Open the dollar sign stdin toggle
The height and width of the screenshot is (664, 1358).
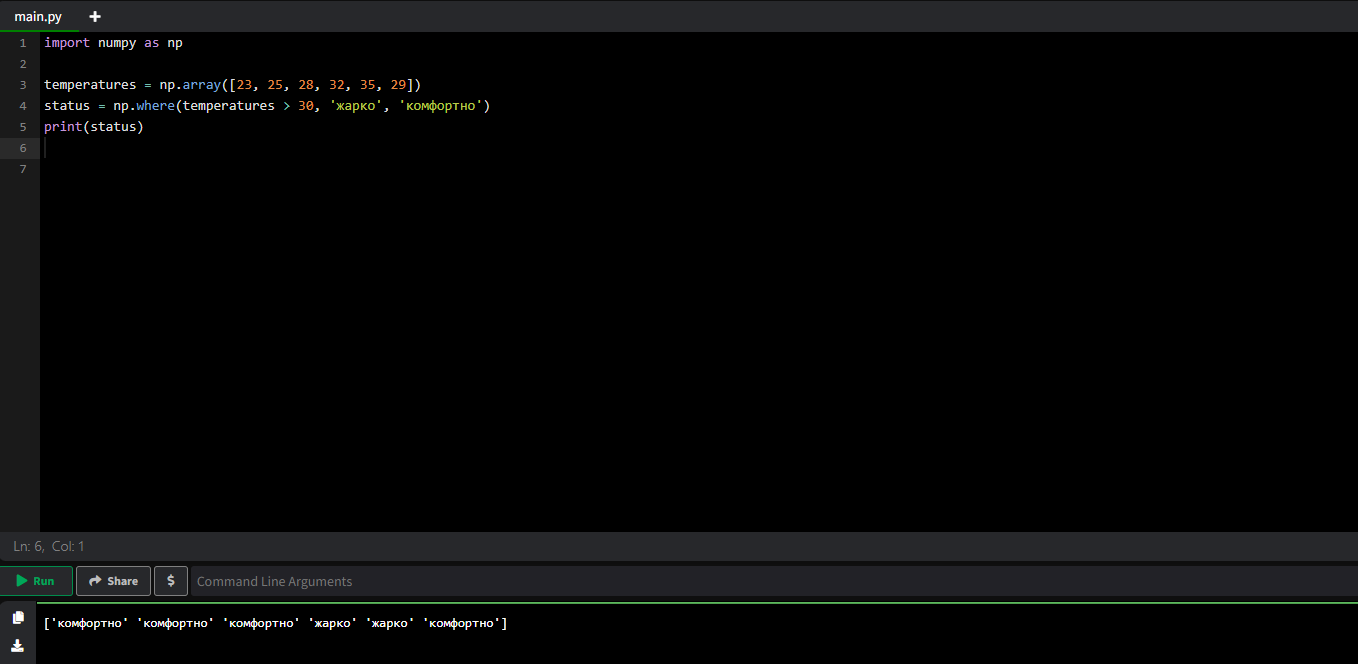[171, 581]
